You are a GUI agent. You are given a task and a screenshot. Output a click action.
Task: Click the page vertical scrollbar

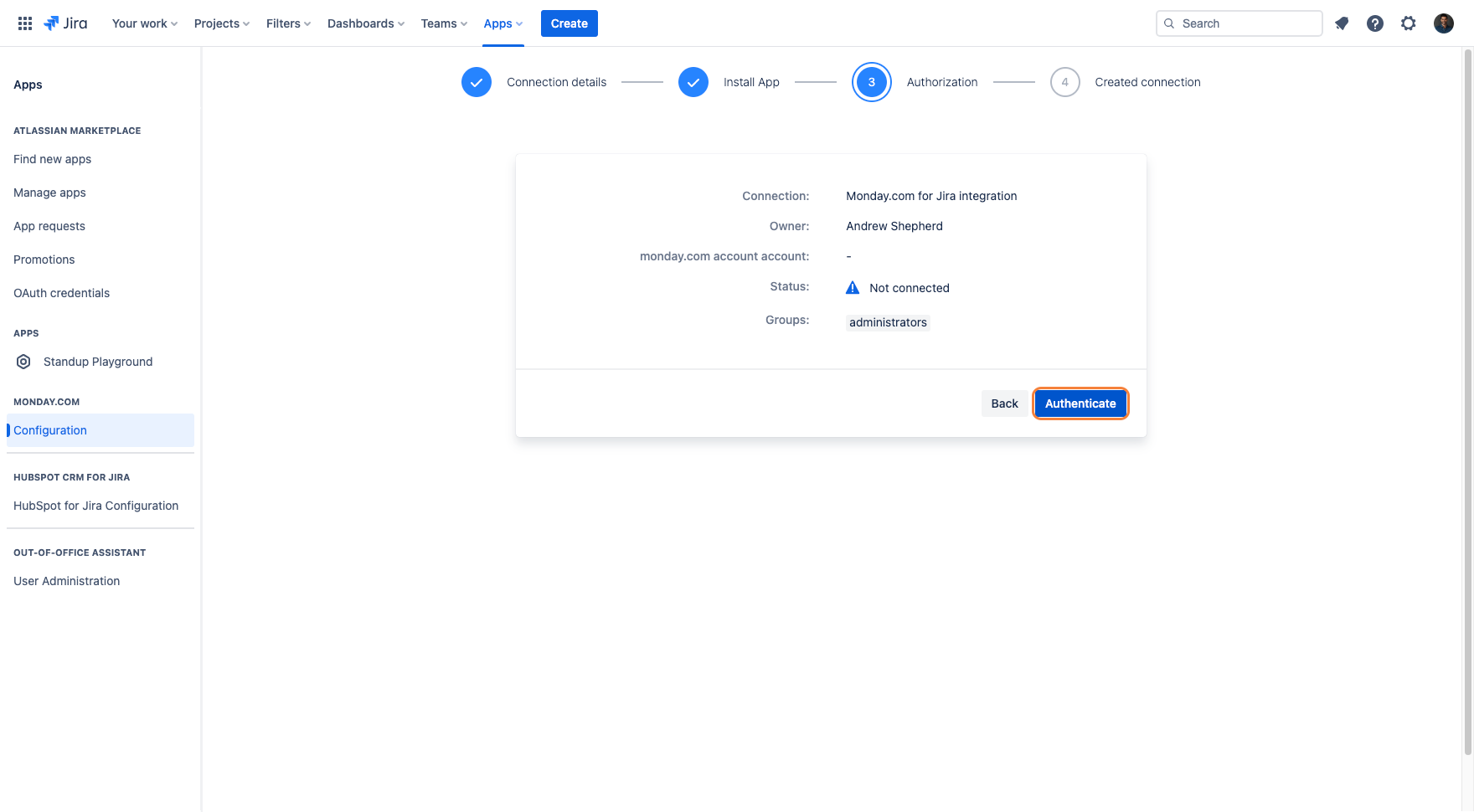[1467, 402]
